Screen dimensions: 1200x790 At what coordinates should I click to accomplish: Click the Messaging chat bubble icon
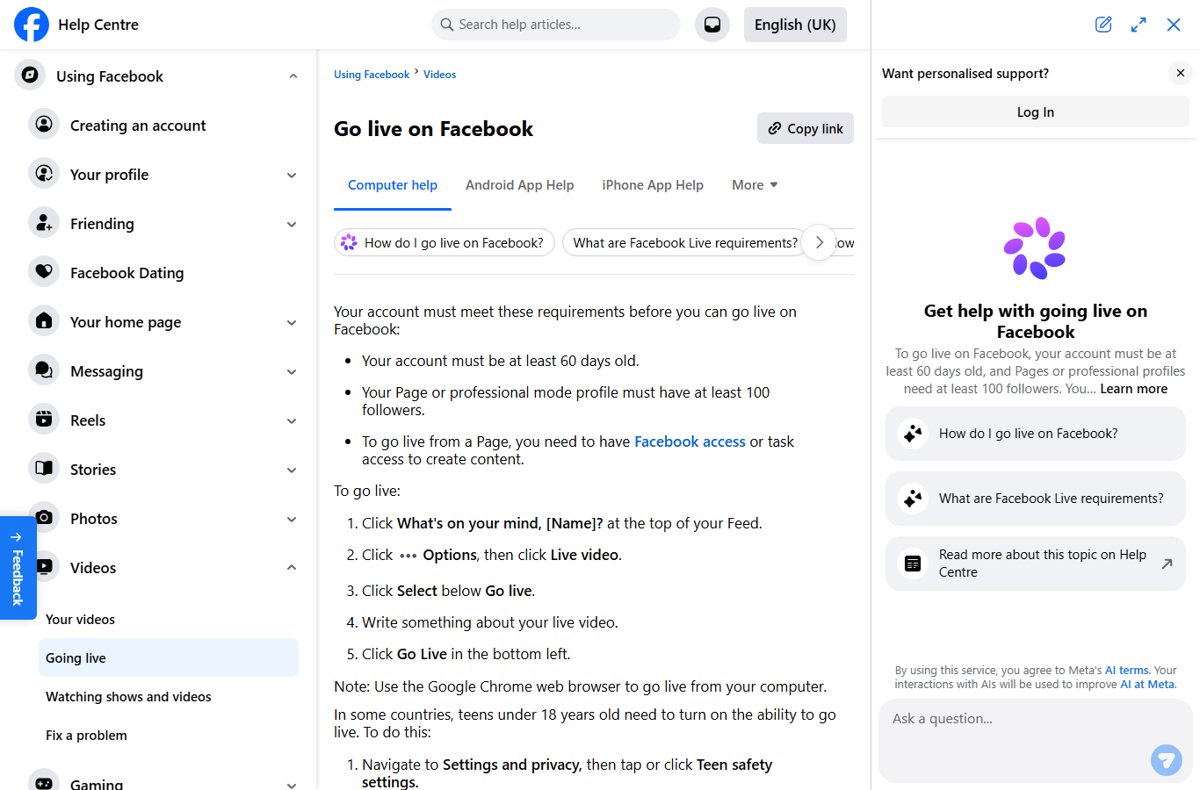44,371
